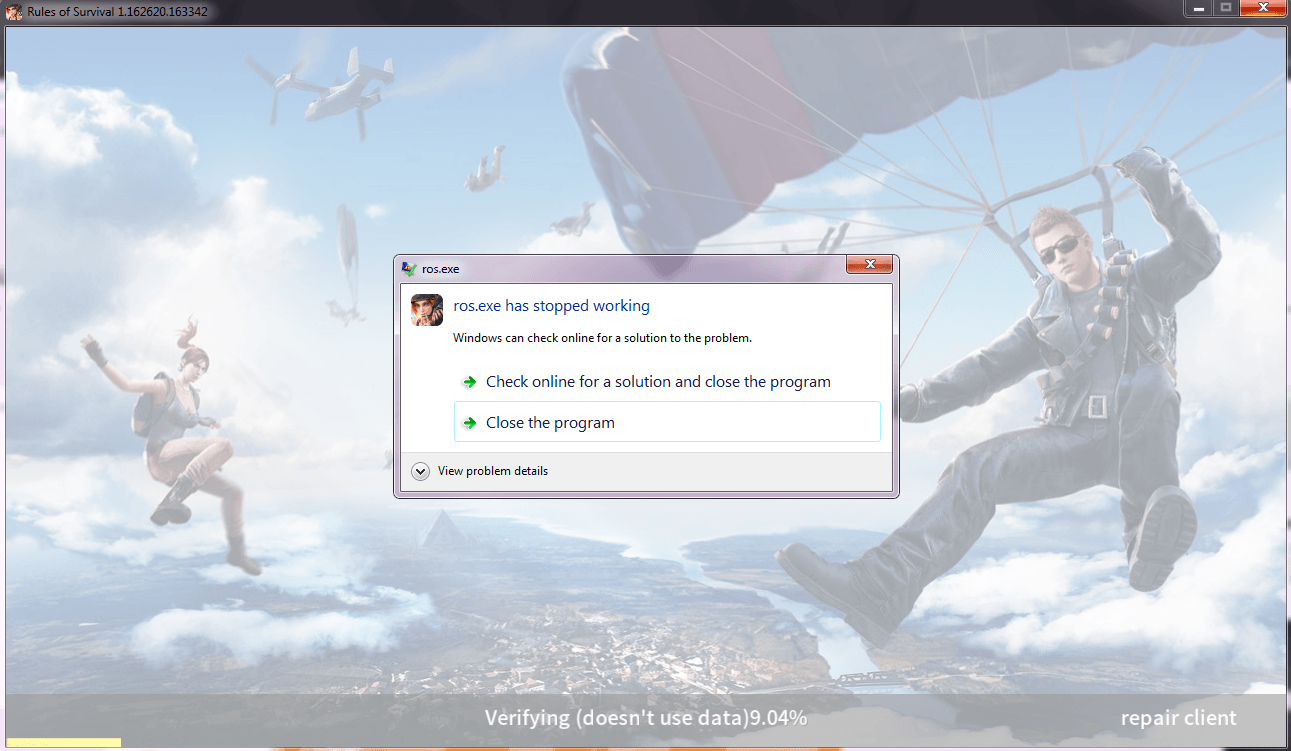1291x751 pixels.
Task: Click the yellow verification progress bar
Action: click(64, 743)
